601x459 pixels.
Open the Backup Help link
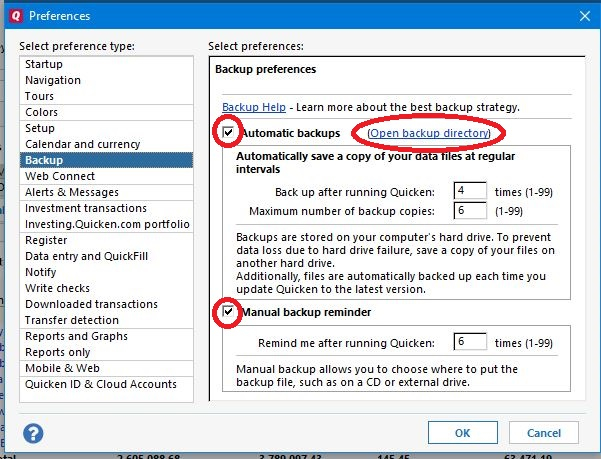[x=254, y=107]
